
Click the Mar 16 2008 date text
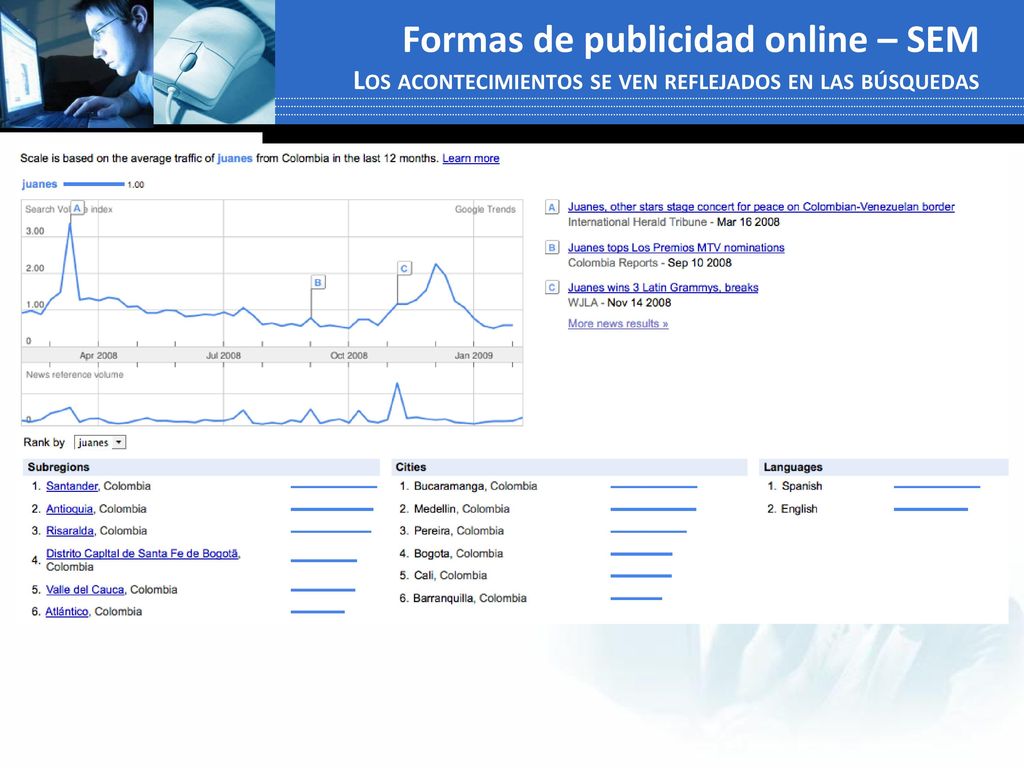pos(748,222)
